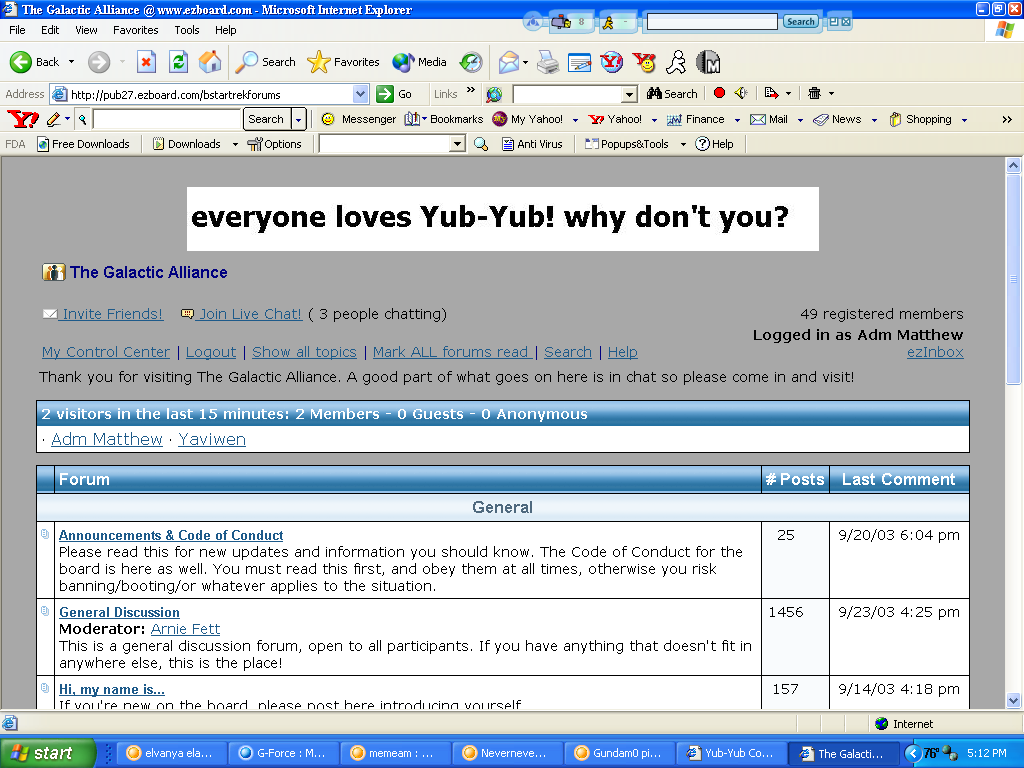Viewport: 1024px width, 768px height.
Task: Click the Invite Friends! link
Action: pos(112,314)
